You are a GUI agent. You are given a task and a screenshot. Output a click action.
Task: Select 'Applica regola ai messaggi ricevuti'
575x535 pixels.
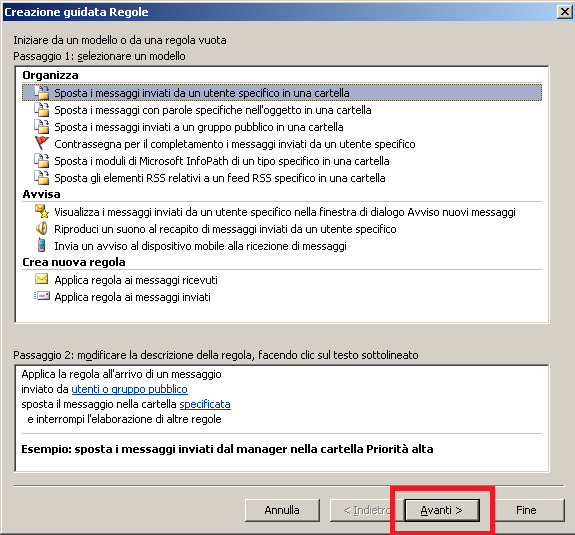coord(136,280)
